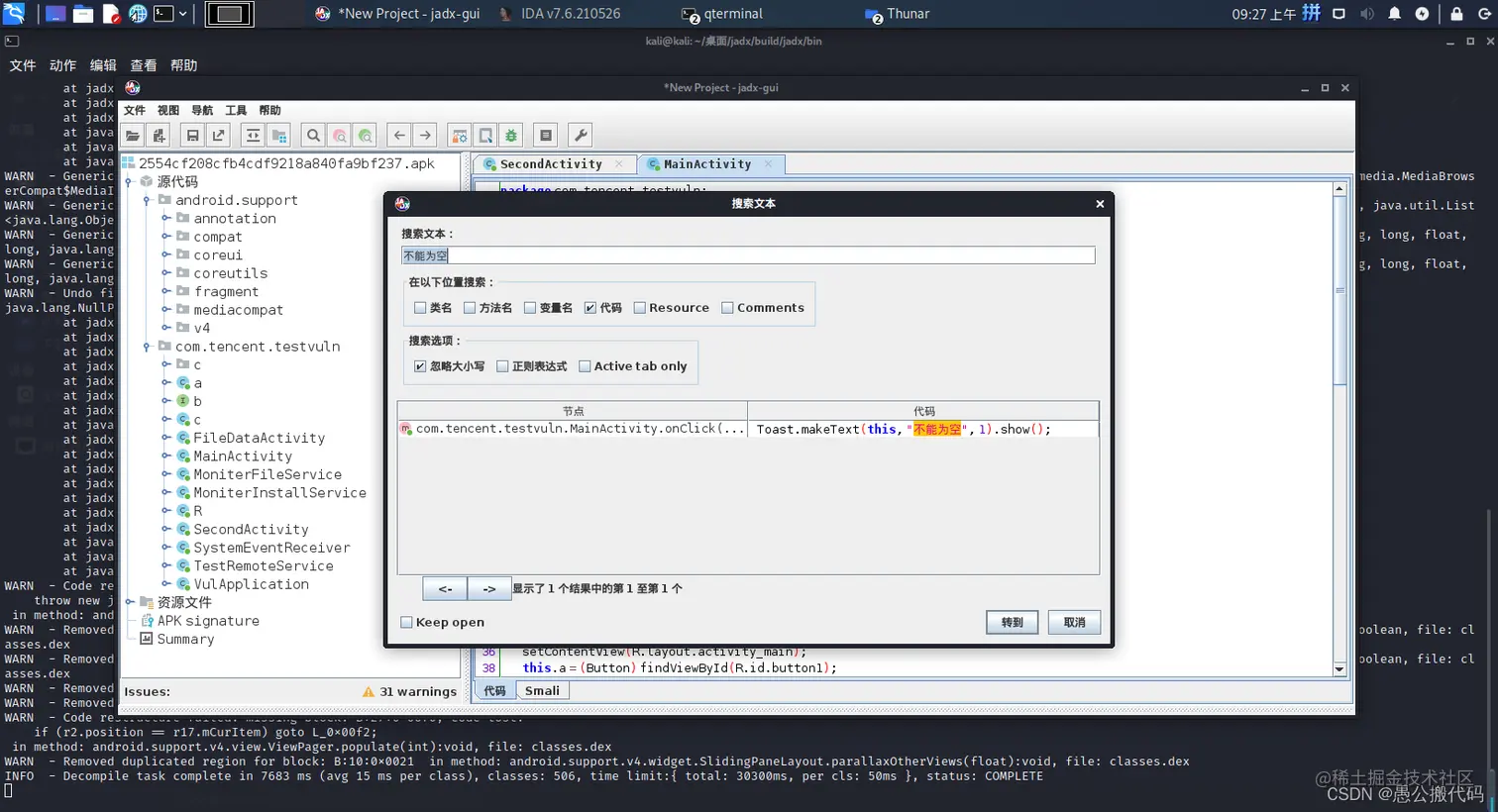Start debugger with green bug icon
This screenshot has width=1498, height=812.
[511, 136]
